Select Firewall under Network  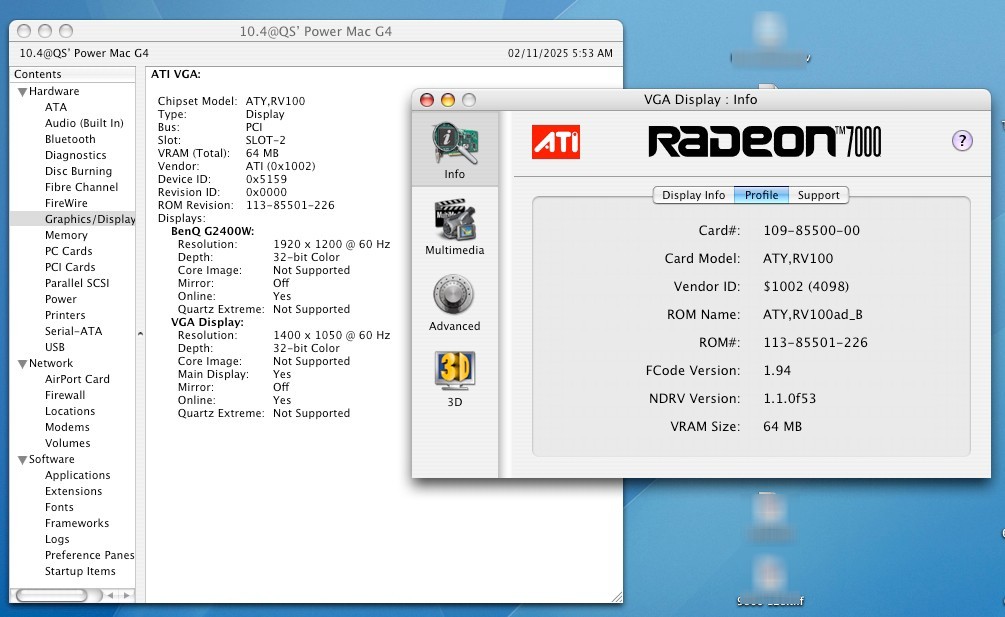(x=65, y=395)
